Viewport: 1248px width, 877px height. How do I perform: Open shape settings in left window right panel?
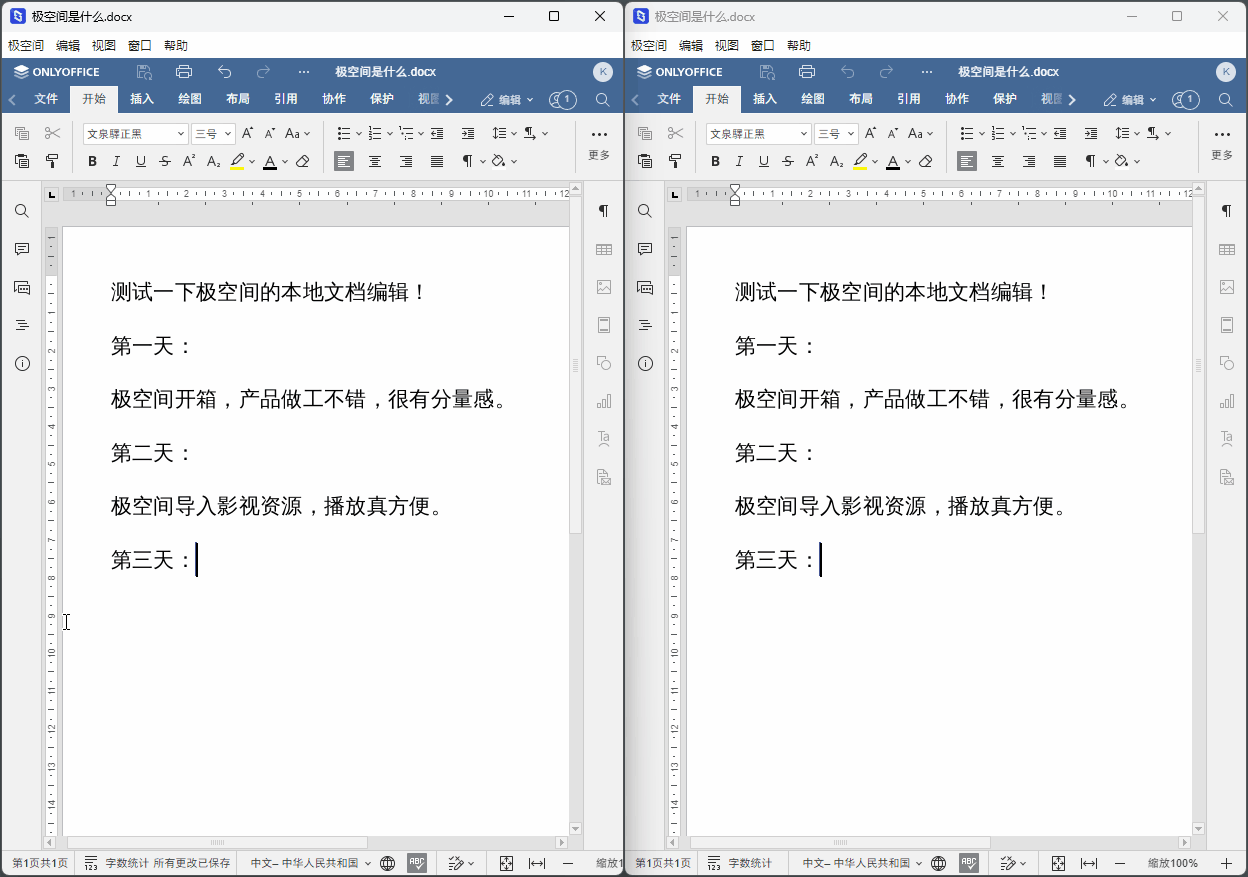point(604,363)
